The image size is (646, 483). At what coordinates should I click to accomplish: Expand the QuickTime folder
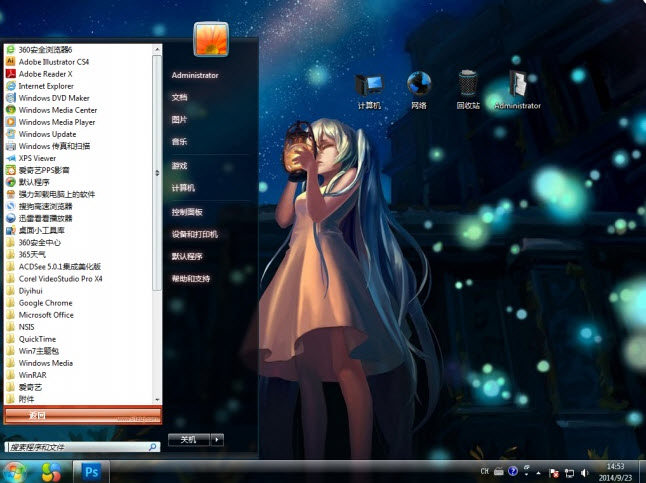(31, 339)
